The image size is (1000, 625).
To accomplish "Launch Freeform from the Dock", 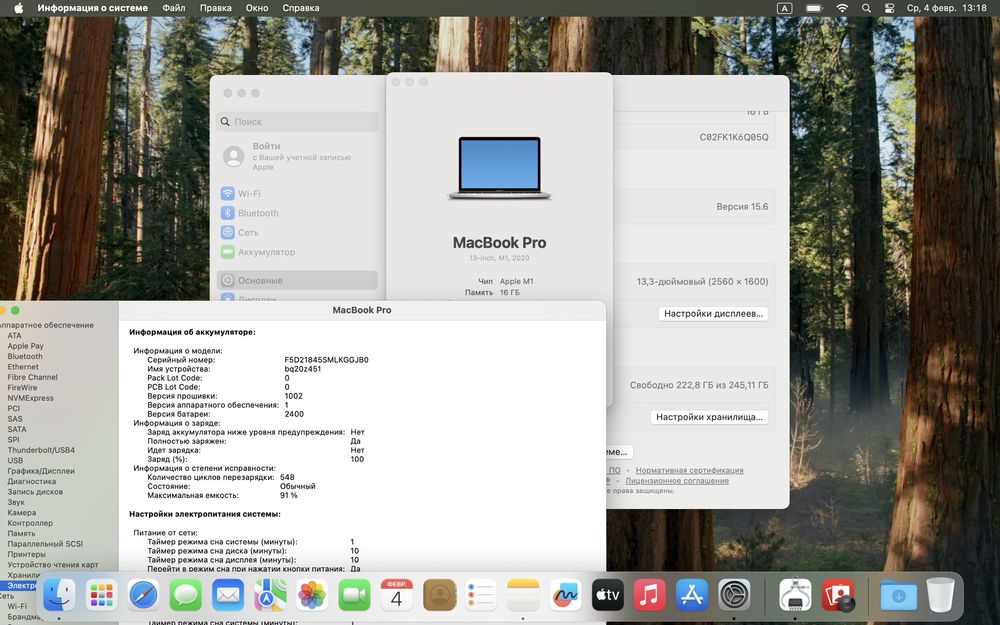I will (565, 596).
